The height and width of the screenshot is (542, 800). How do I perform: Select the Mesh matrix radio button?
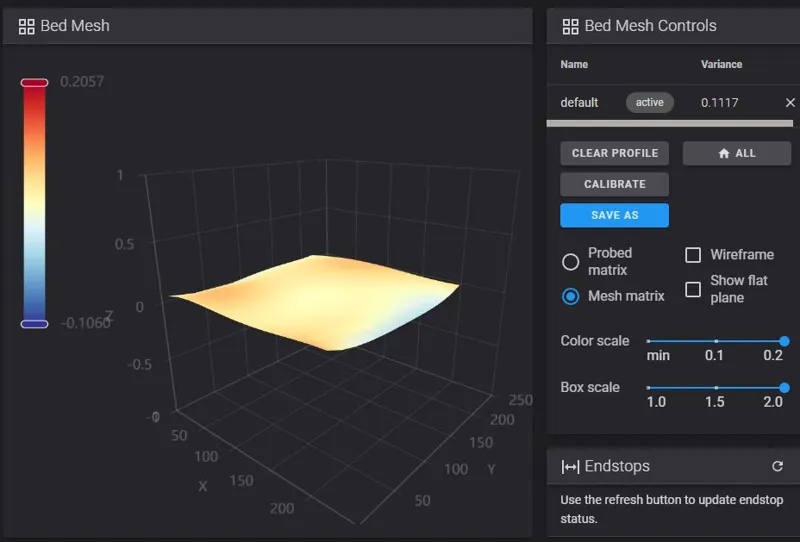[570, 297]
